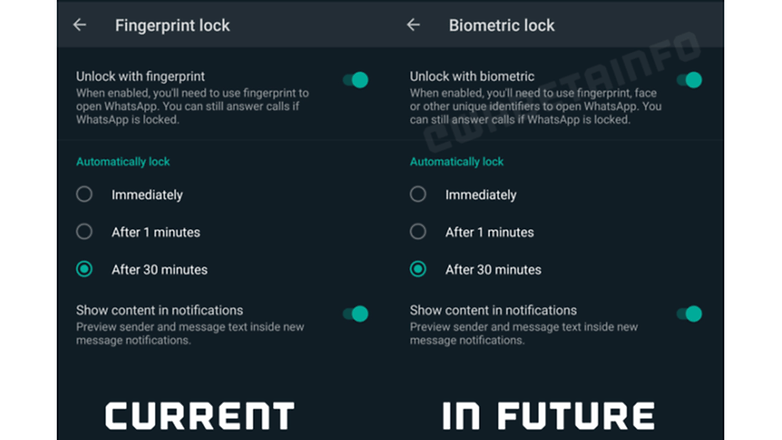Select Immediately under Biometric lock
This screenshot has height=440, width=782.
point(418,194)
